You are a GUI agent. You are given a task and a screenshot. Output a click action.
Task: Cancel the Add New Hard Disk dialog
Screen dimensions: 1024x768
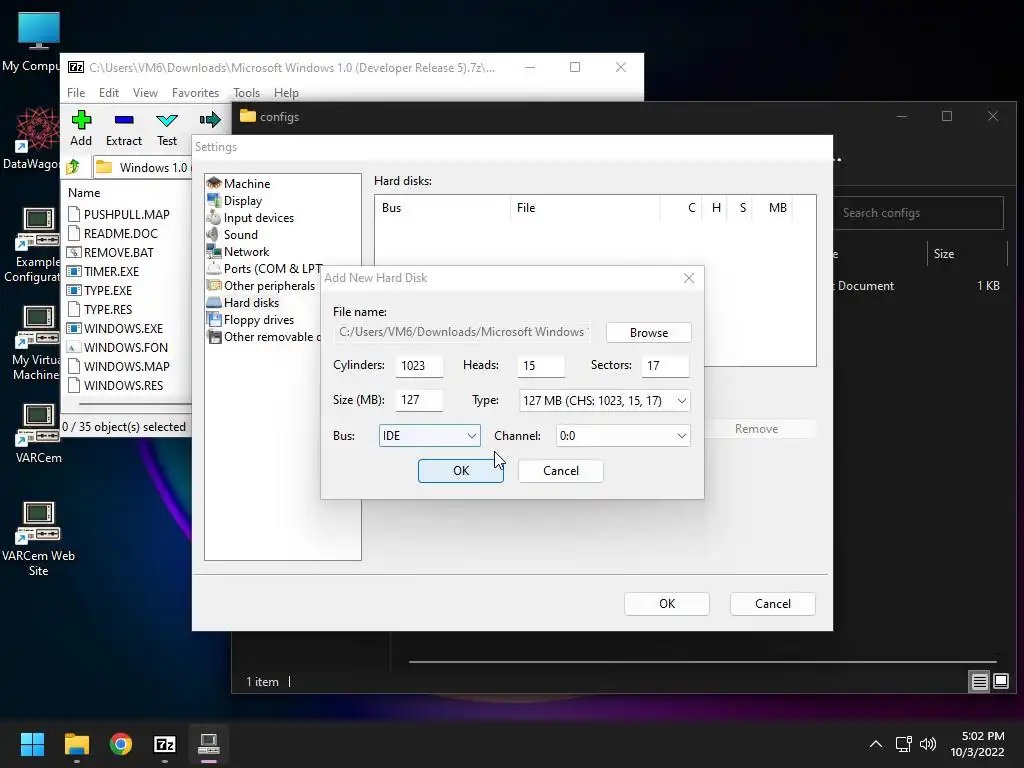pos(560,471)
